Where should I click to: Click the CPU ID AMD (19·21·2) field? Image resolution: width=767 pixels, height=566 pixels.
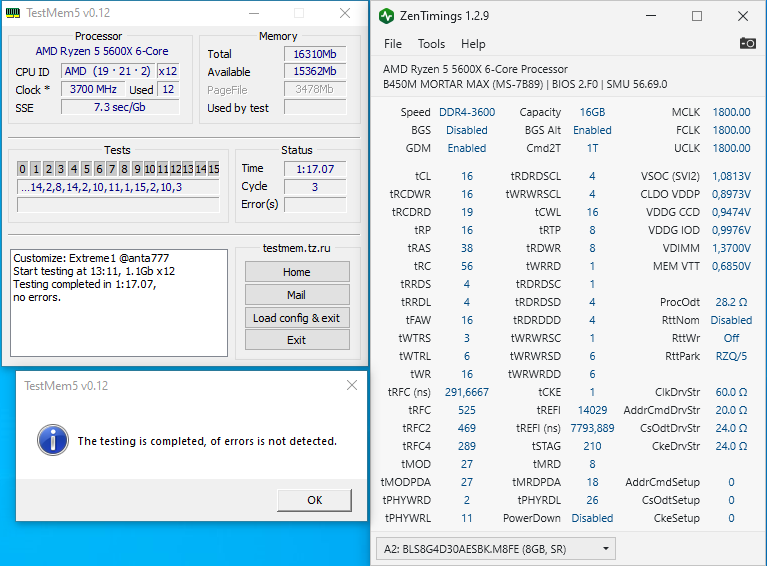pyautogui.click(x=108, y=71)
